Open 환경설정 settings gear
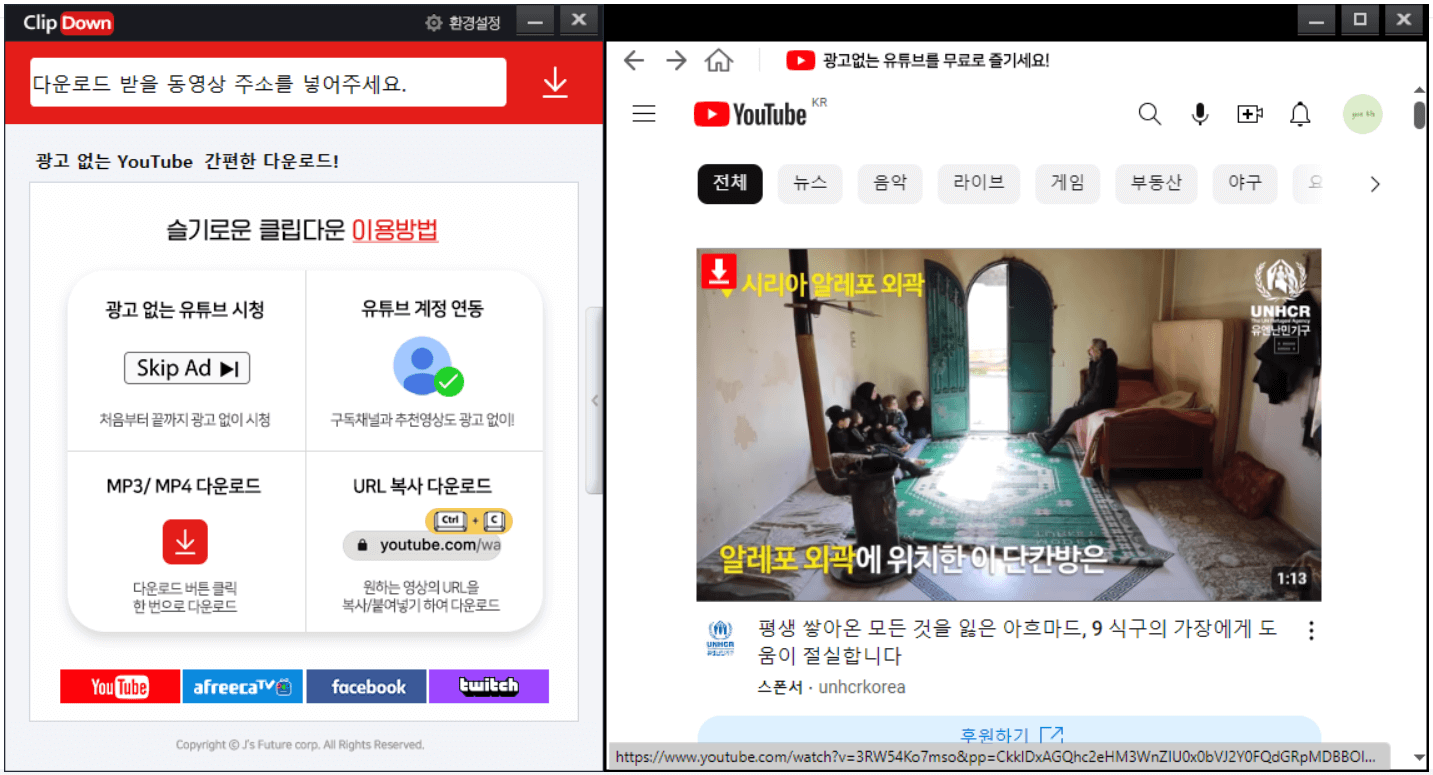The image size is (1433, 775). (x=463, y=23)
